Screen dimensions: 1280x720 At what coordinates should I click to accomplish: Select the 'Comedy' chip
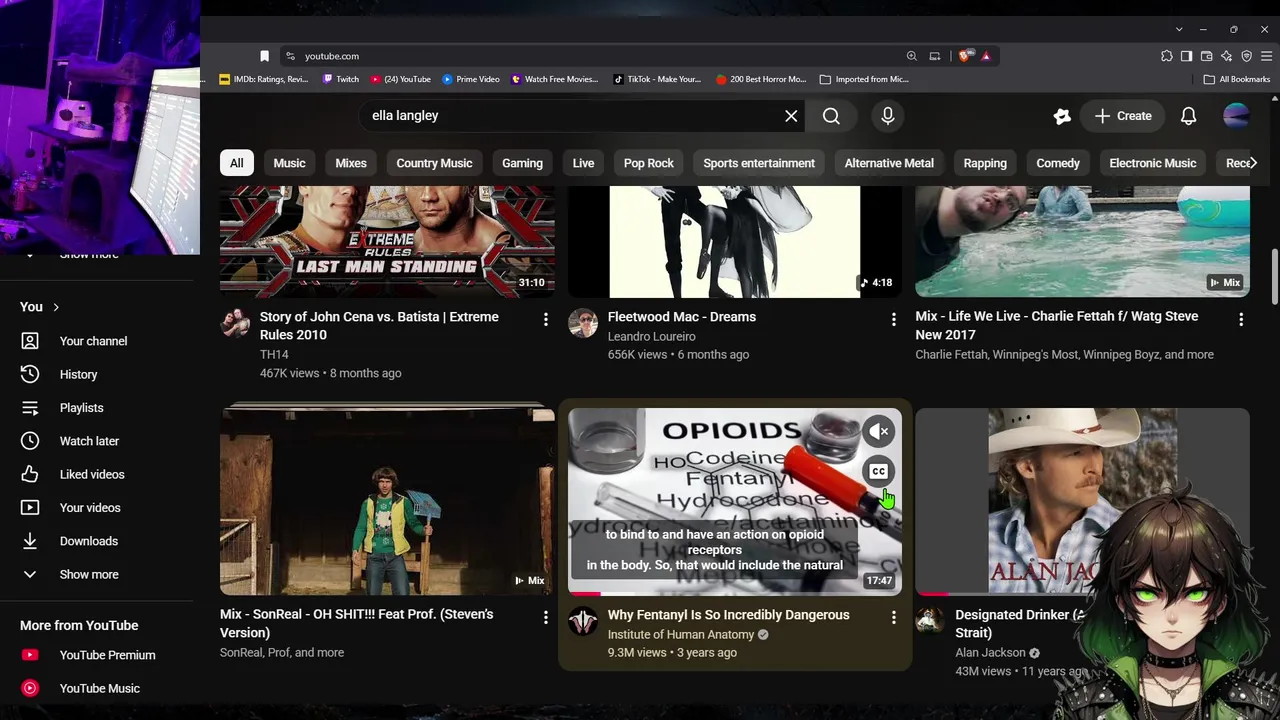[1058, 163]
